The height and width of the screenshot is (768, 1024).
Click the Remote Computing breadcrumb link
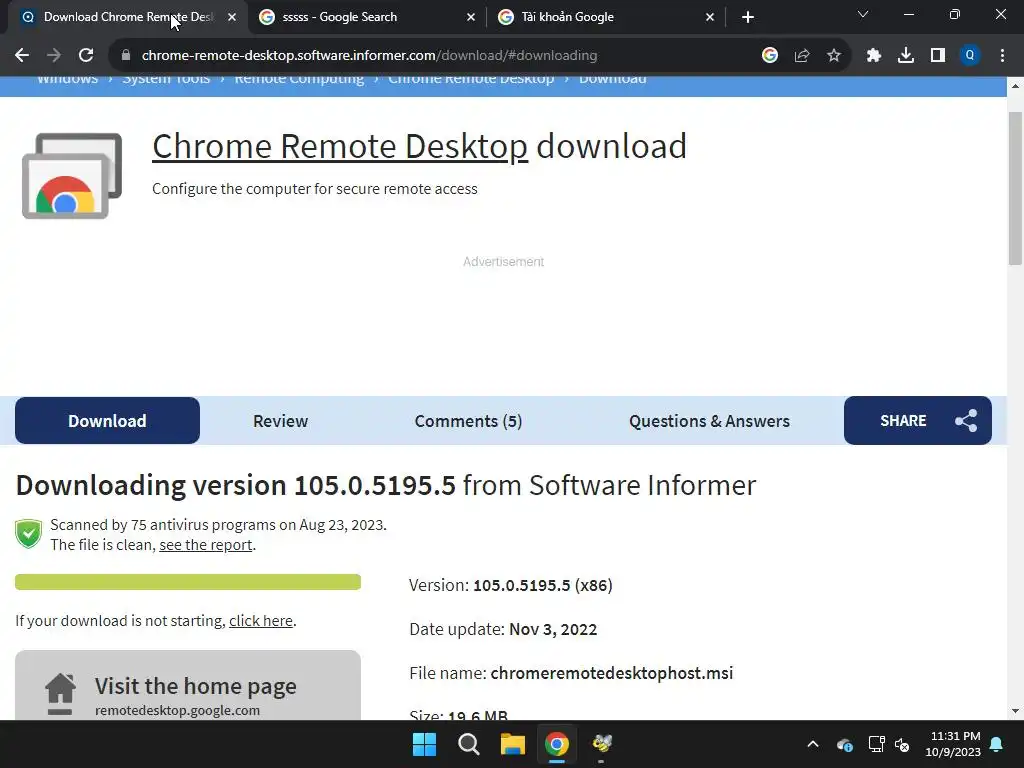click(x=299, y=80)
